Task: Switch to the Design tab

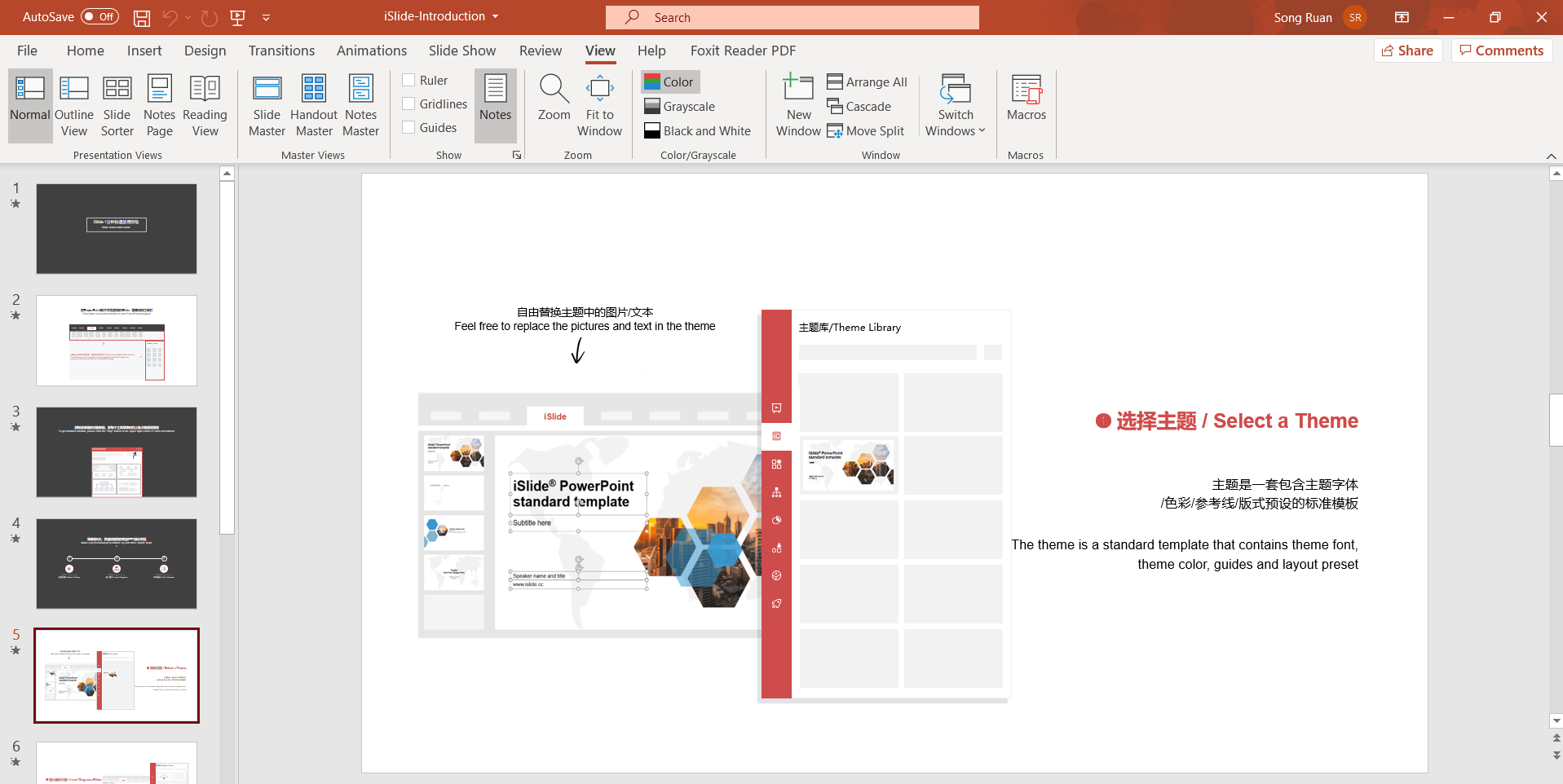Action: point(205,51)
